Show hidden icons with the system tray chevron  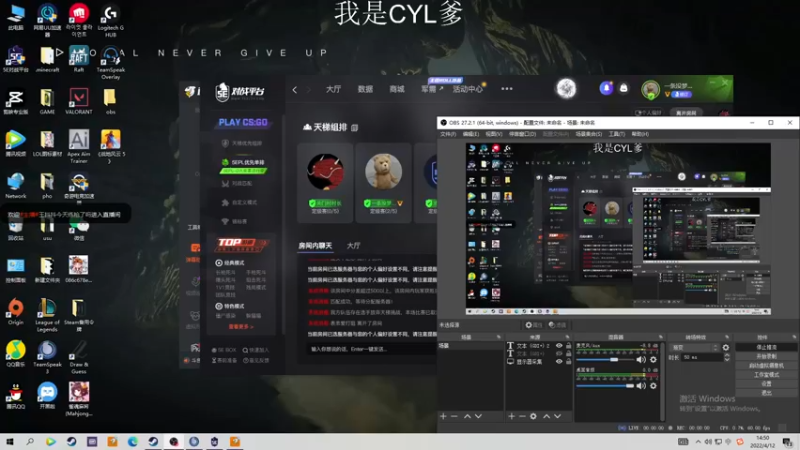[x=698, y=441]
